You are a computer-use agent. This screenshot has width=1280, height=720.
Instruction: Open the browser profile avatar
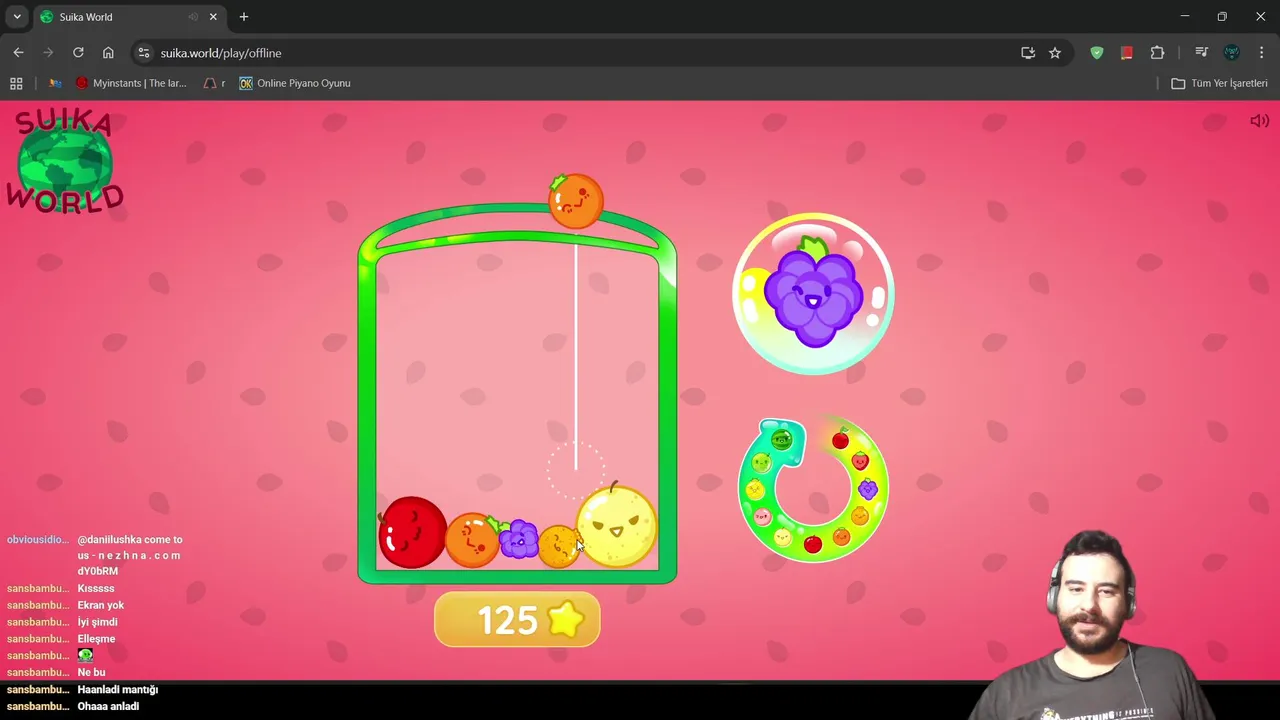point(1231,53)
